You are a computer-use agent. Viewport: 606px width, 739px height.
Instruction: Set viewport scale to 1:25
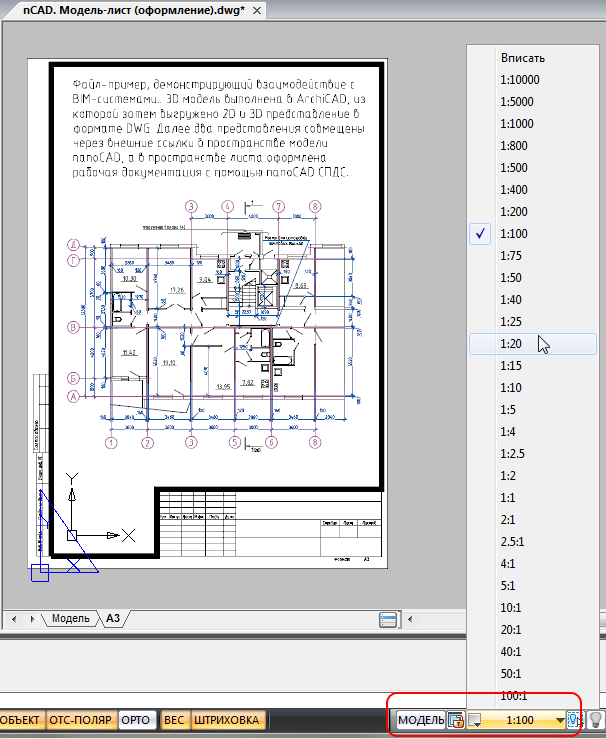[x=532, y=322]
